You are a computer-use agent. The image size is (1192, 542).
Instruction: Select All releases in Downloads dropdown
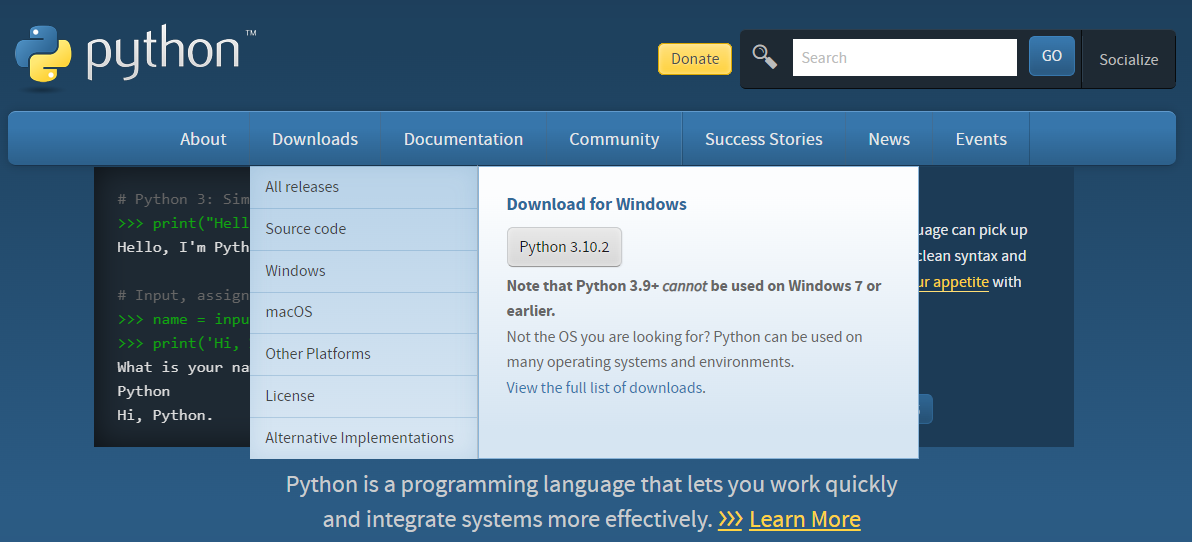click(x=363, y=187)
